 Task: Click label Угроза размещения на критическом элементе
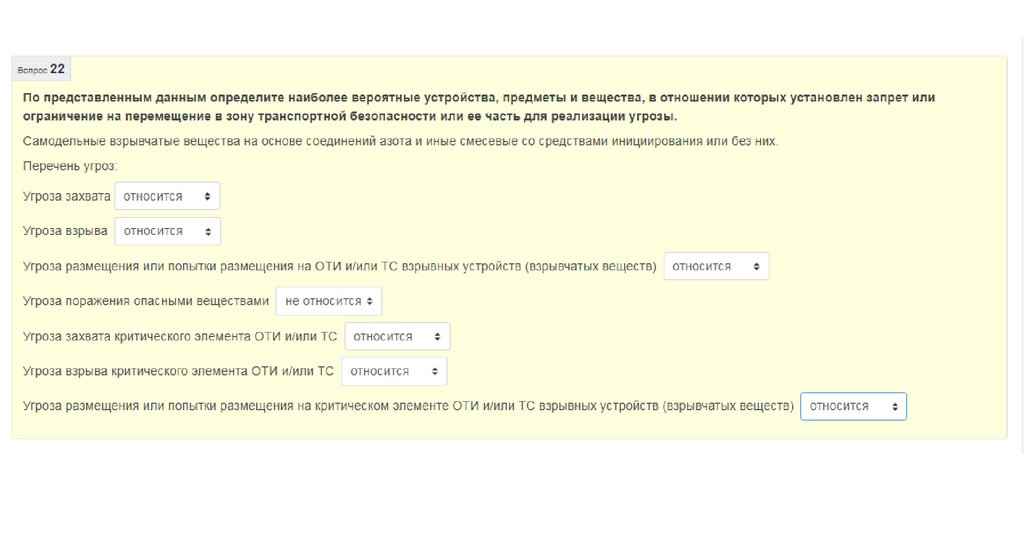pyautogui.click(x=408, y=406)
